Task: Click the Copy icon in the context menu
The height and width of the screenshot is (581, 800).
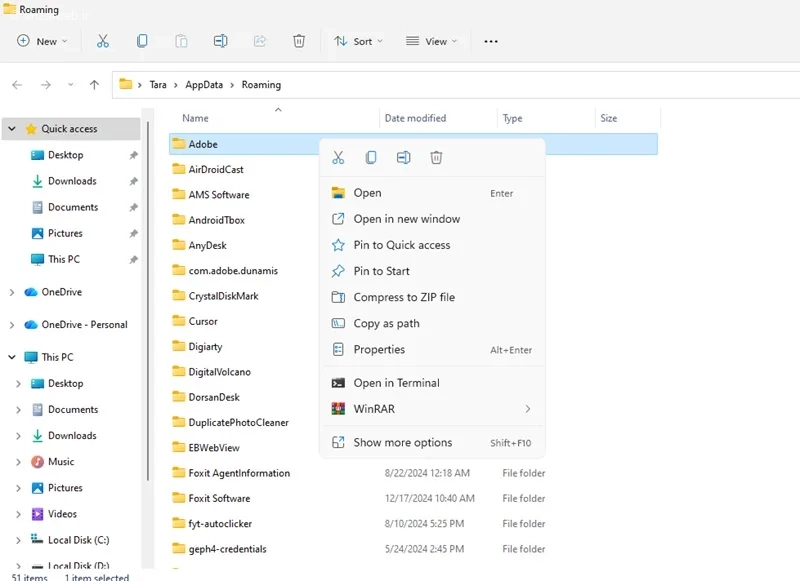Action: coord(371,158)
